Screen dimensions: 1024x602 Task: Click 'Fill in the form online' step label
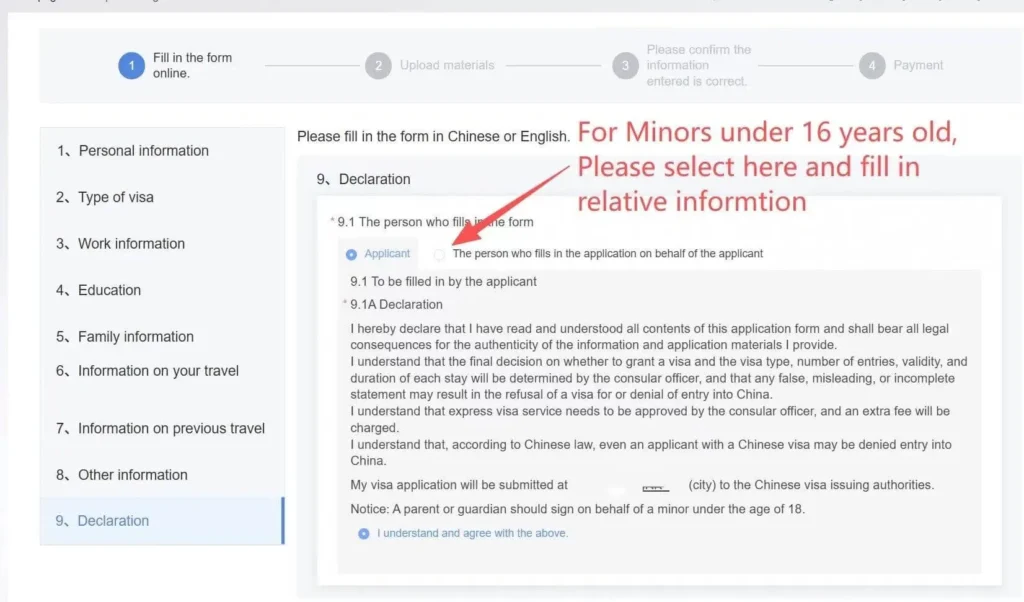coord(192,66)
